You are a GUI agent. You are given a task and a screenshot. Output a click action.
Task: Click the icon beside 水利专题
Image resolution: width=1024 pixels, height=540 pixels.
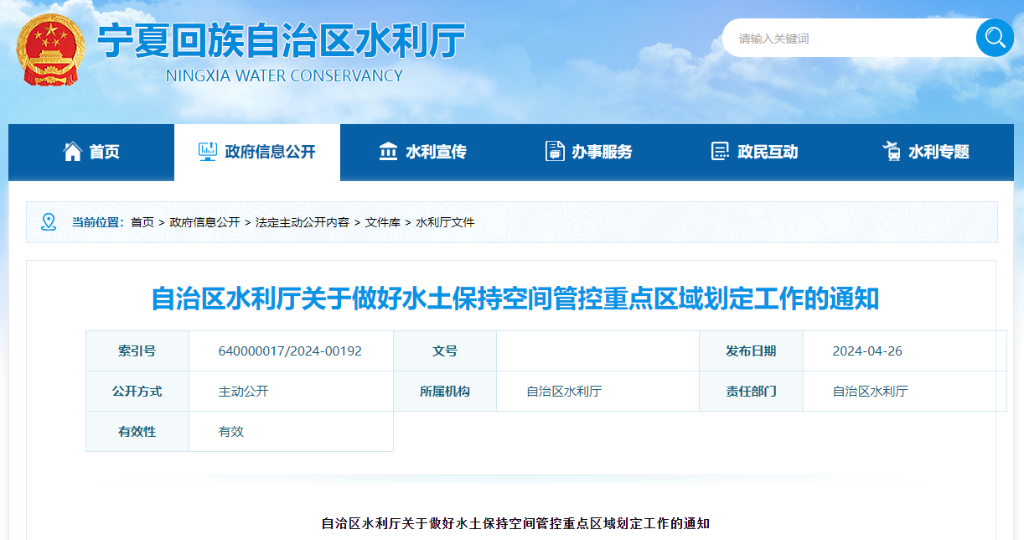[891, 151]
